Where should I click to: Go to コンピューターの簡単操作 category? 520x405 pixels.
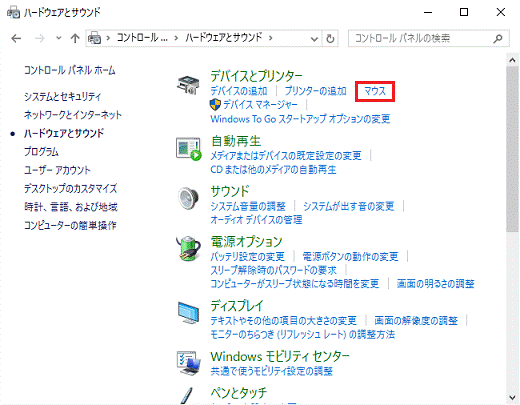click(x=70, y=225)
